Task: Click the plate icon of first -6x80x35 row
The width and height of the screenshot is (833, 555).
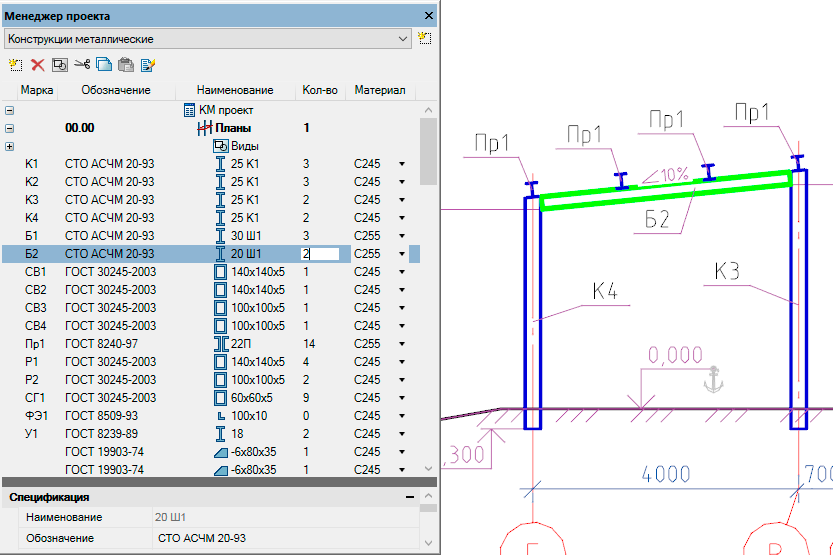Action: [221, 452]
